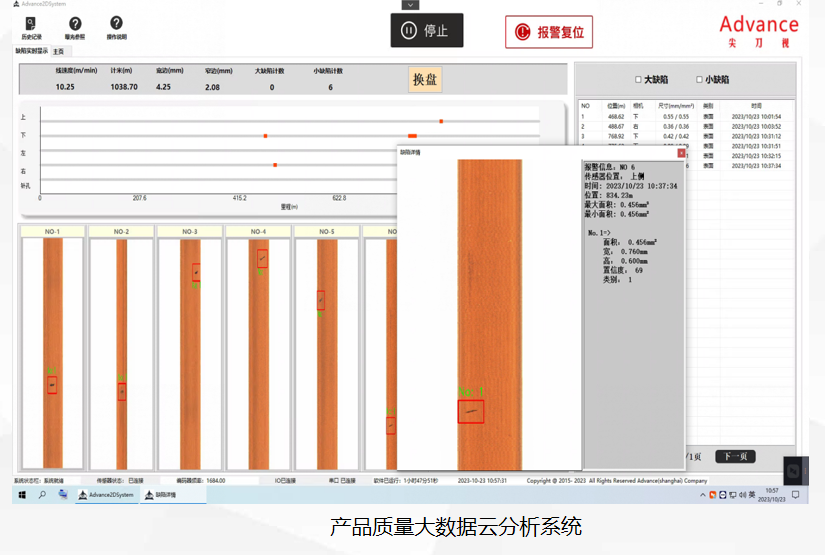Show hidden system tray icons chevron
This screenshot has width=825, height=555.
coord(702,495)
